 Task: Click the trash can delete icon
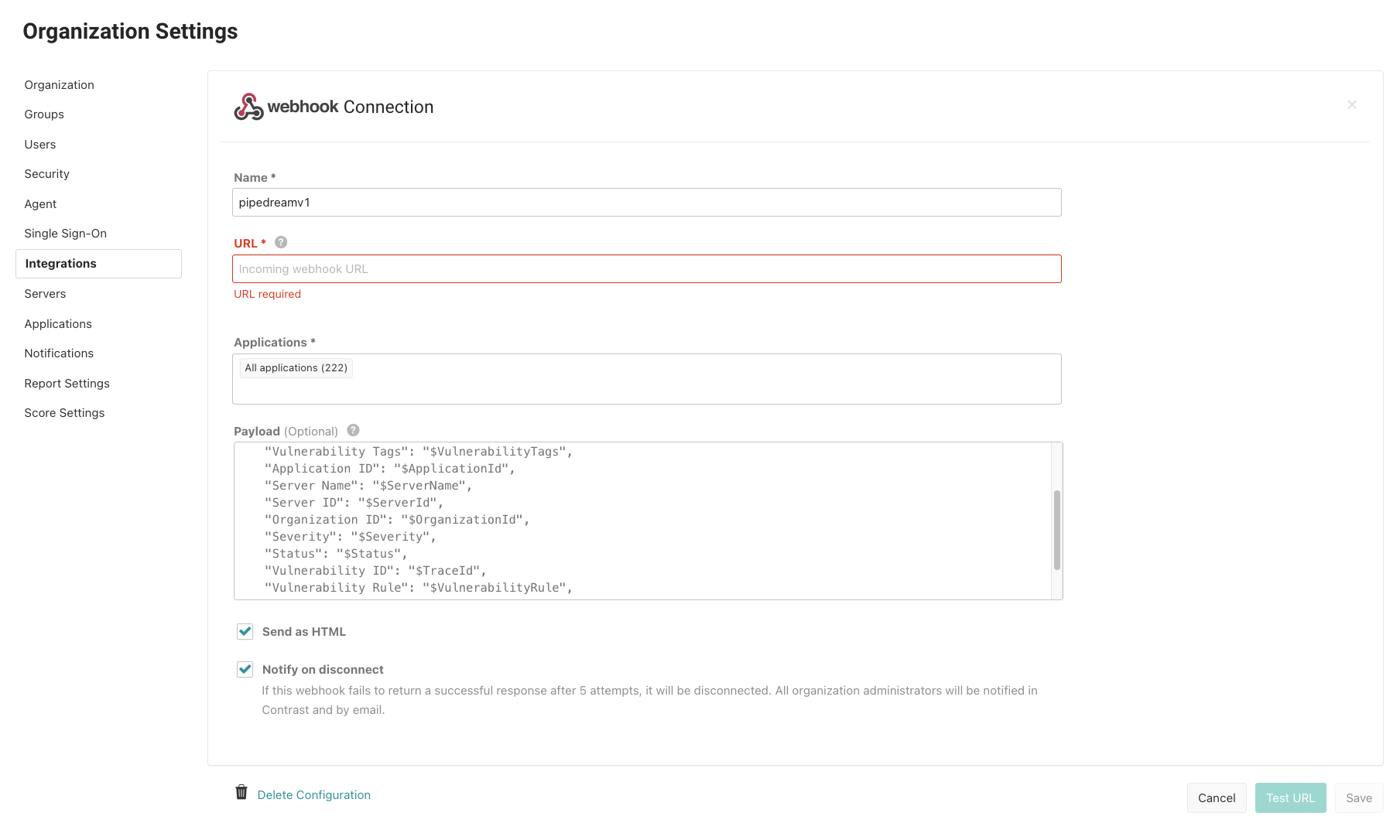point(241,793)
